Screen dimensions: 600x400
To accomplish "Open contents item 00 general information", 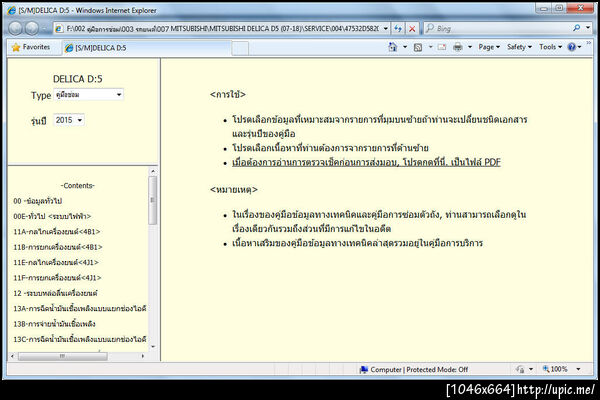I will tap(38, 201).
